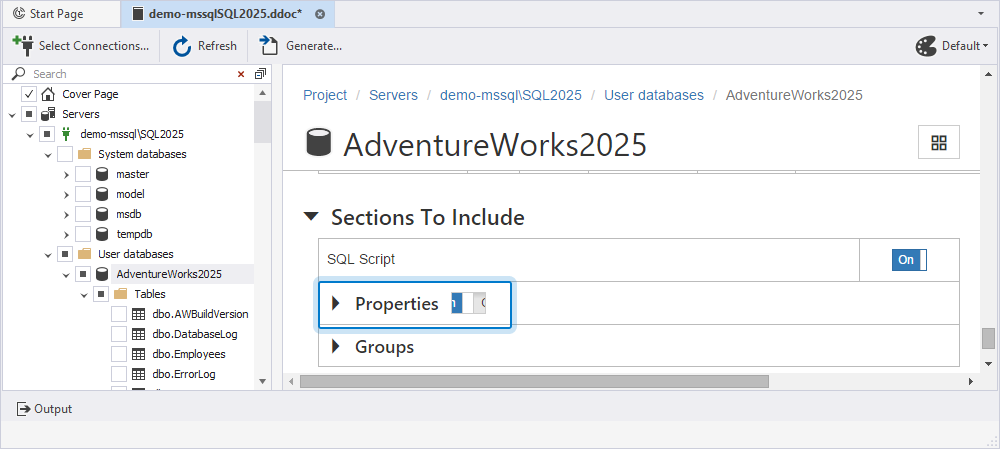
Task: Check the dbo.ErrorLog table checkbox
Action: point(119,374)
